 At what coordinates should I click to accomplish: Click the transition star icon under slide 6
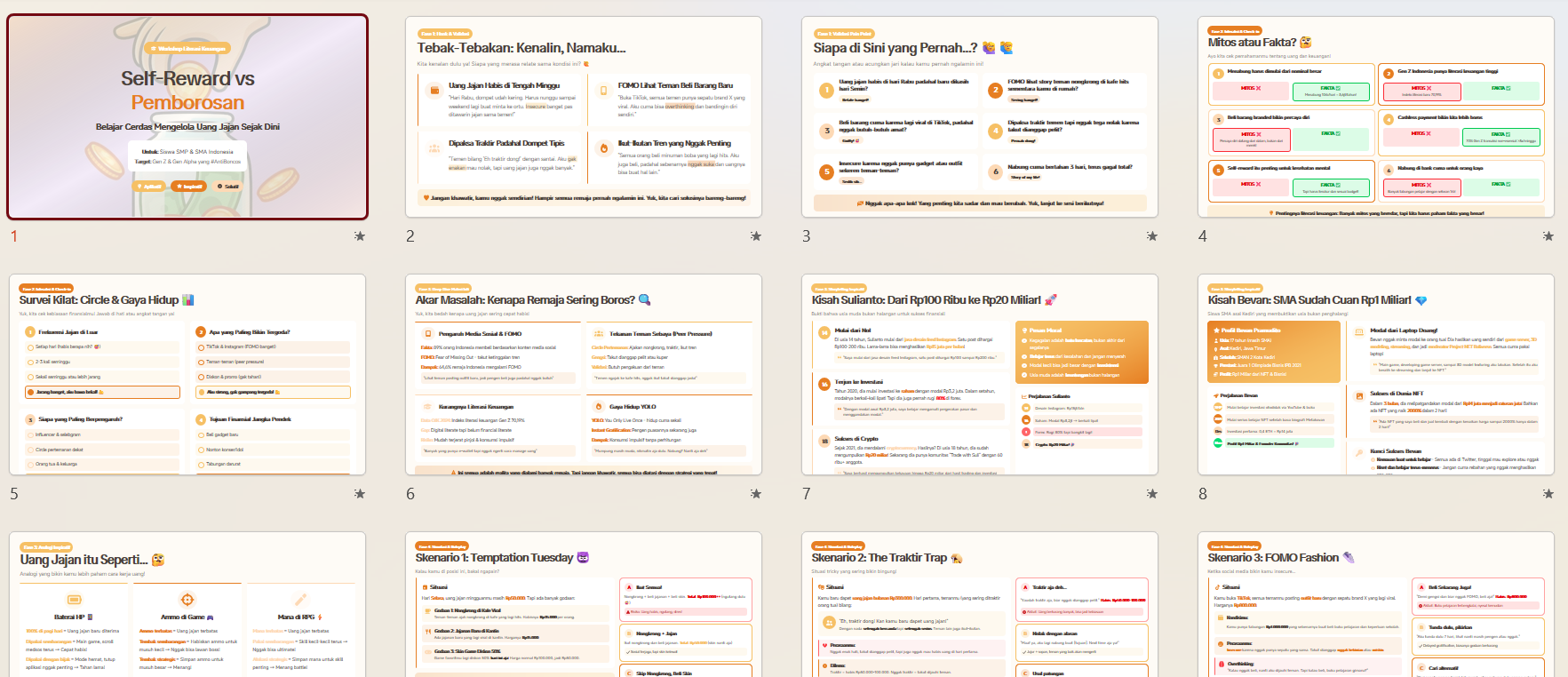pyautogui.click(x=755, y=494)
